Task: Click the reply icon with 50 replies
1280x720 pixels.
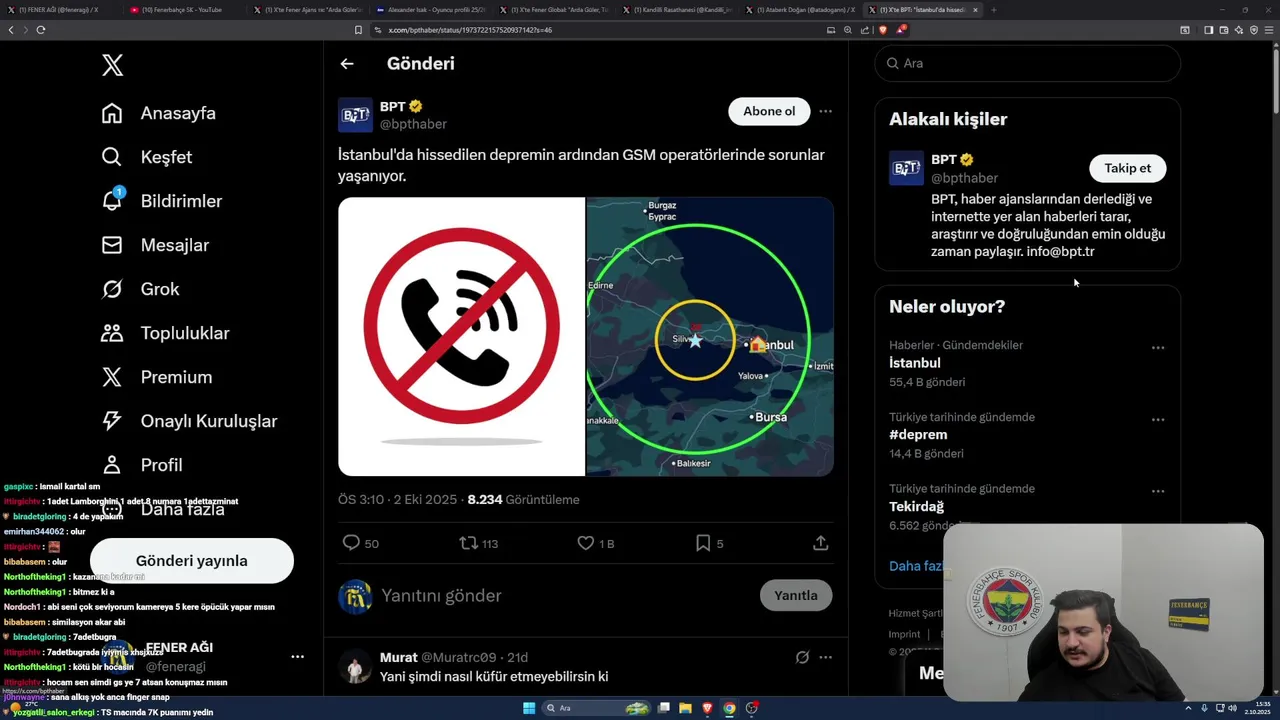Action: tap(351, 543)
